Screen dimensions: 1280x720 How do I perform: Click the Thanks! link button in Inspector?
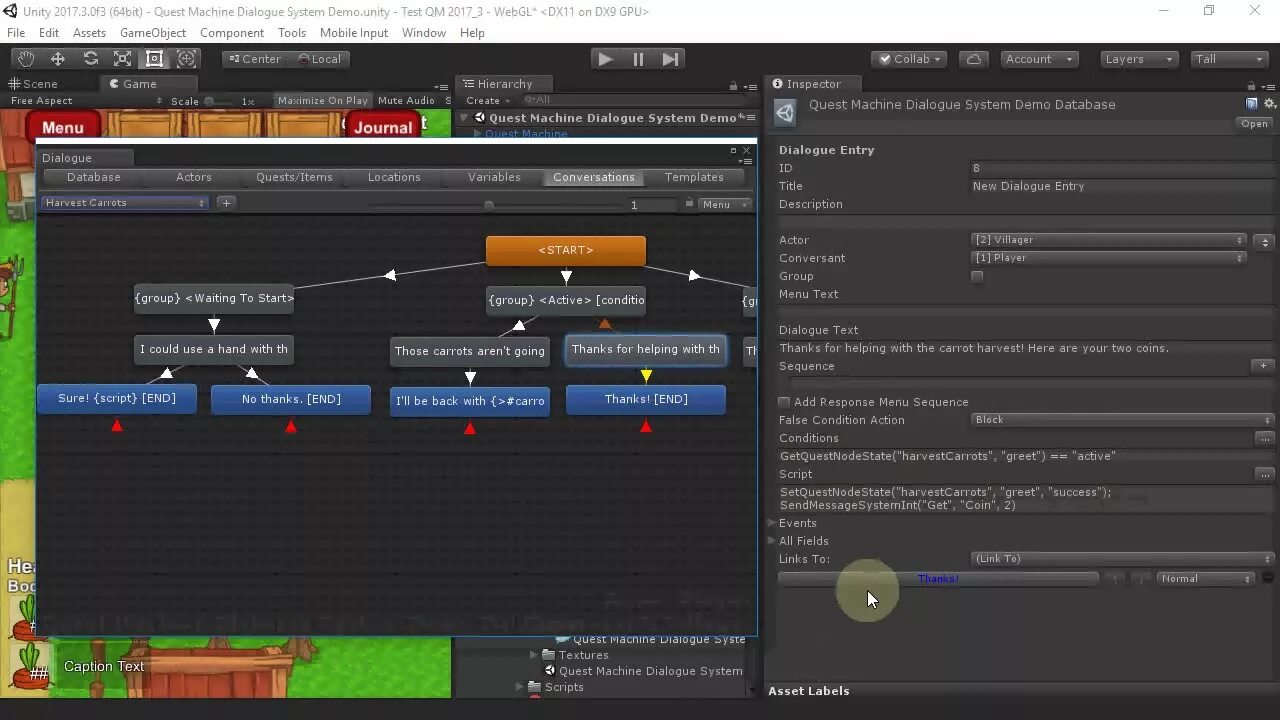click(938, 579)
